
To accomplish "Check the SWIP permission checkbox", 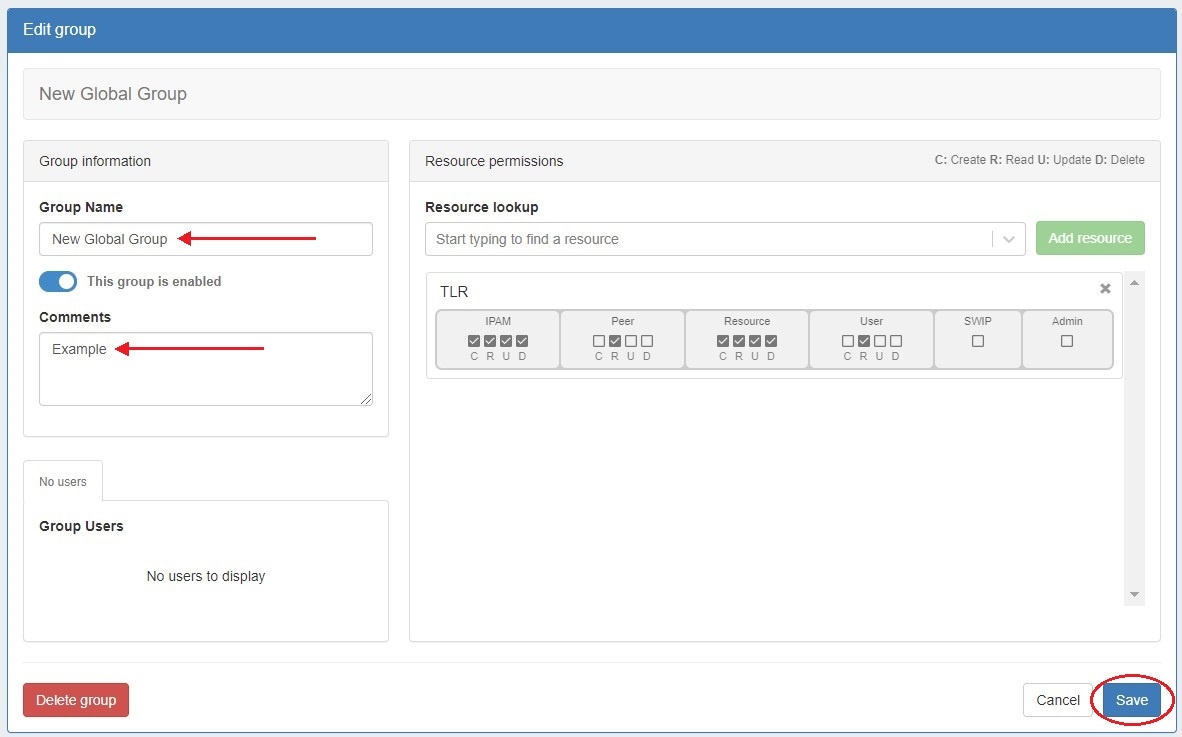I will point(978,341).
